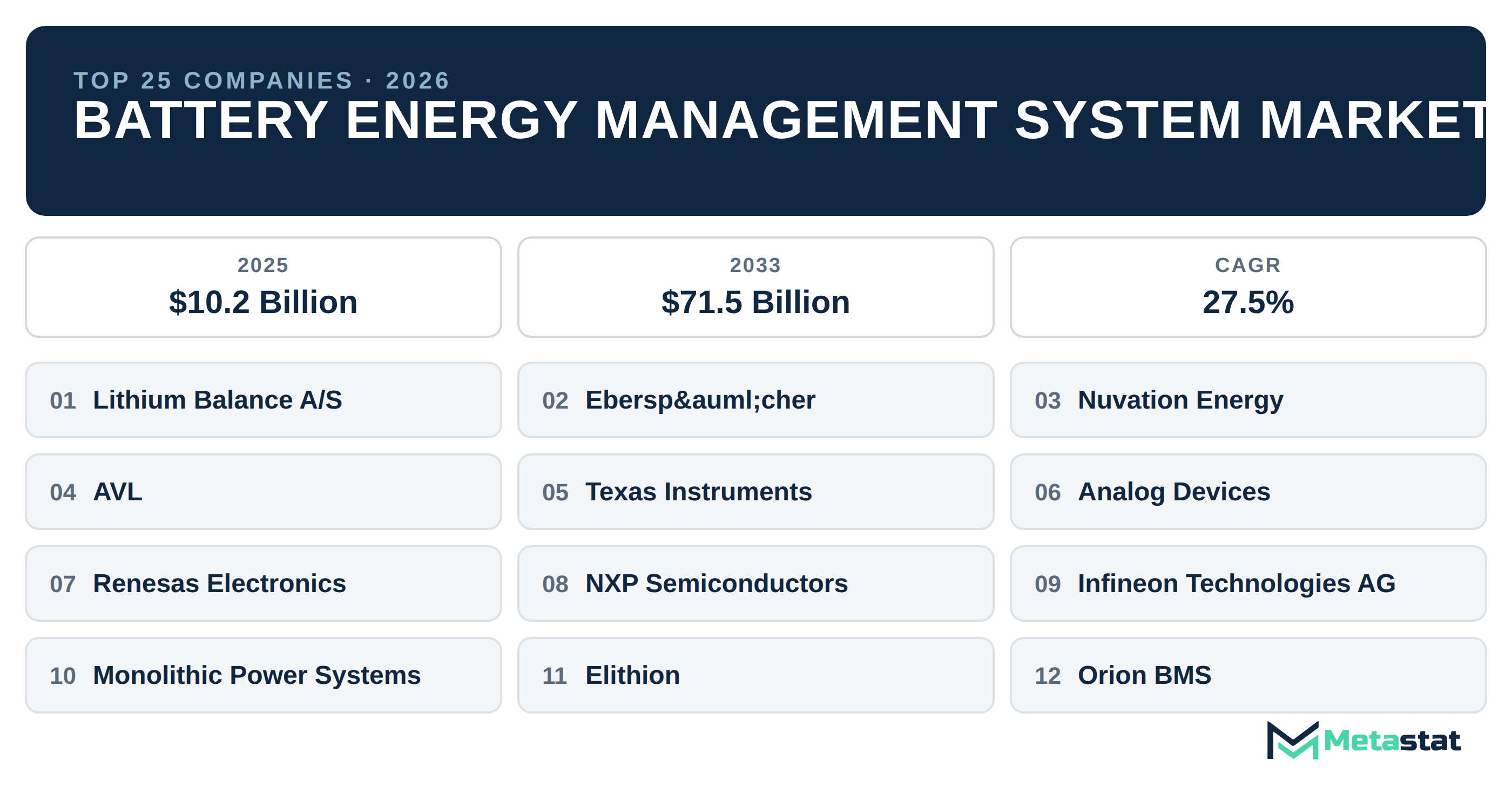Click the Orion BMS entry
1512x788 pixels.
(1248, 675)
